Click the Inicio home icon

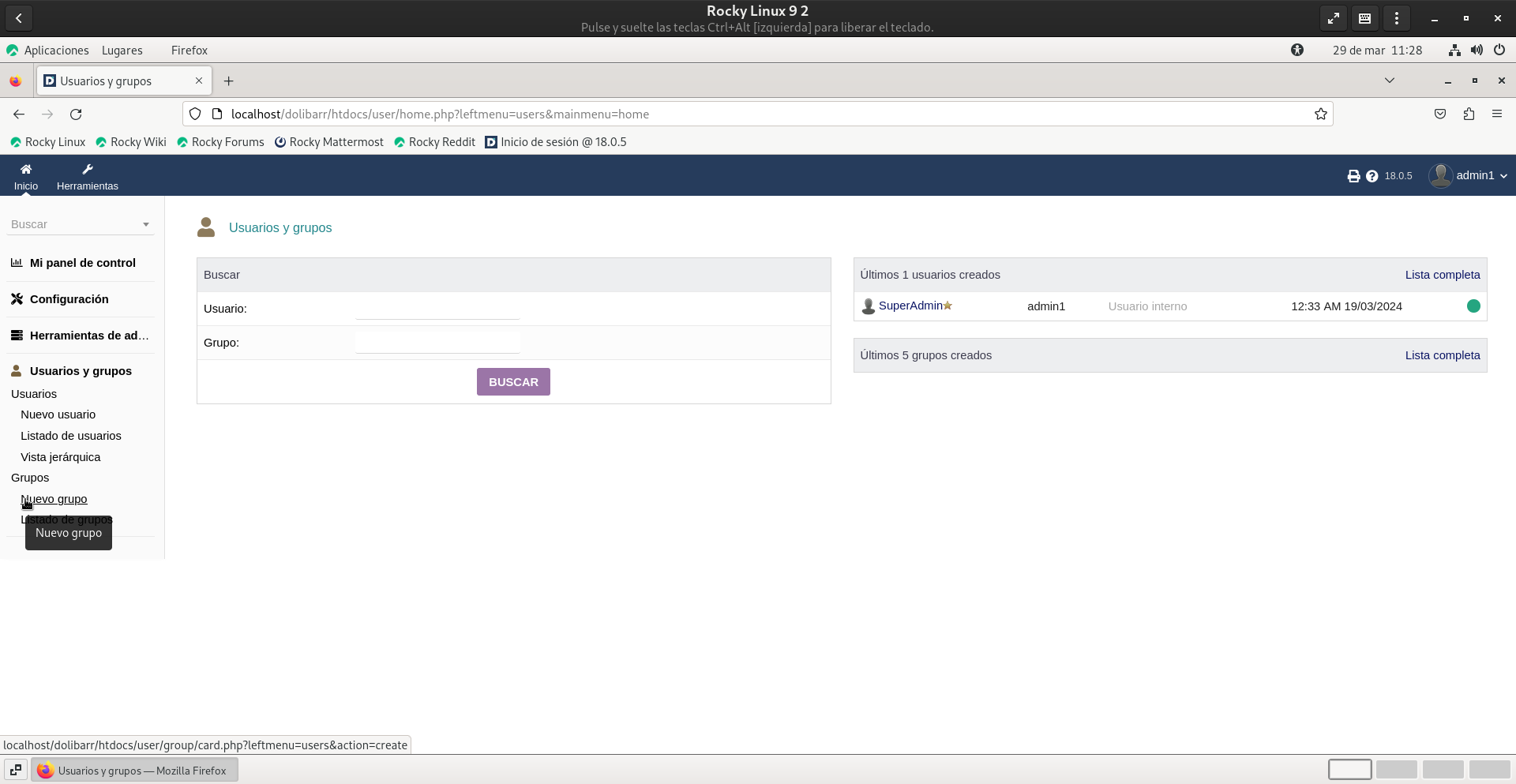click(26, 169)
